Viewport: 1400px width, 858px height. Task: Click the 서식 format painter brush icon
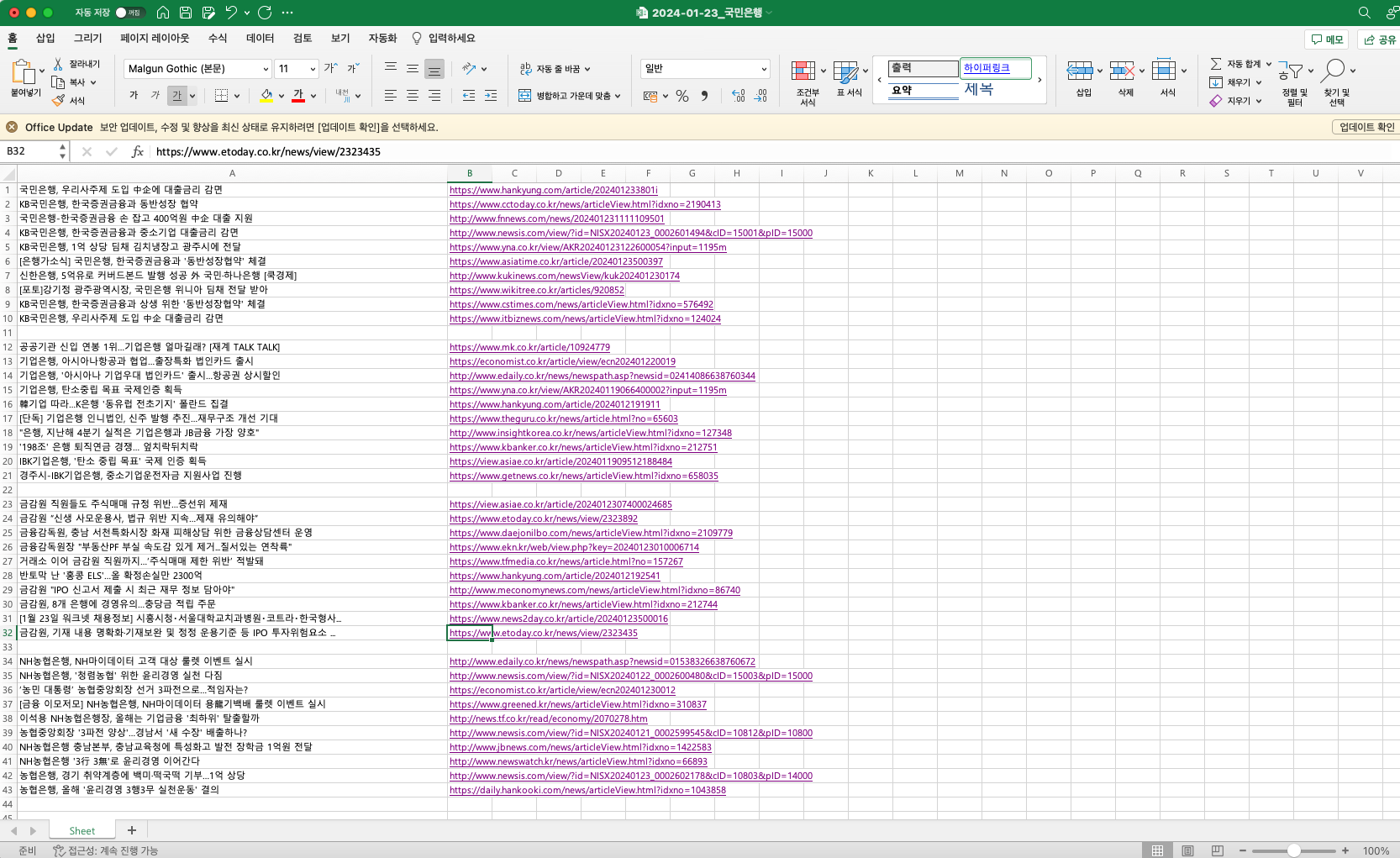[58, 101]
